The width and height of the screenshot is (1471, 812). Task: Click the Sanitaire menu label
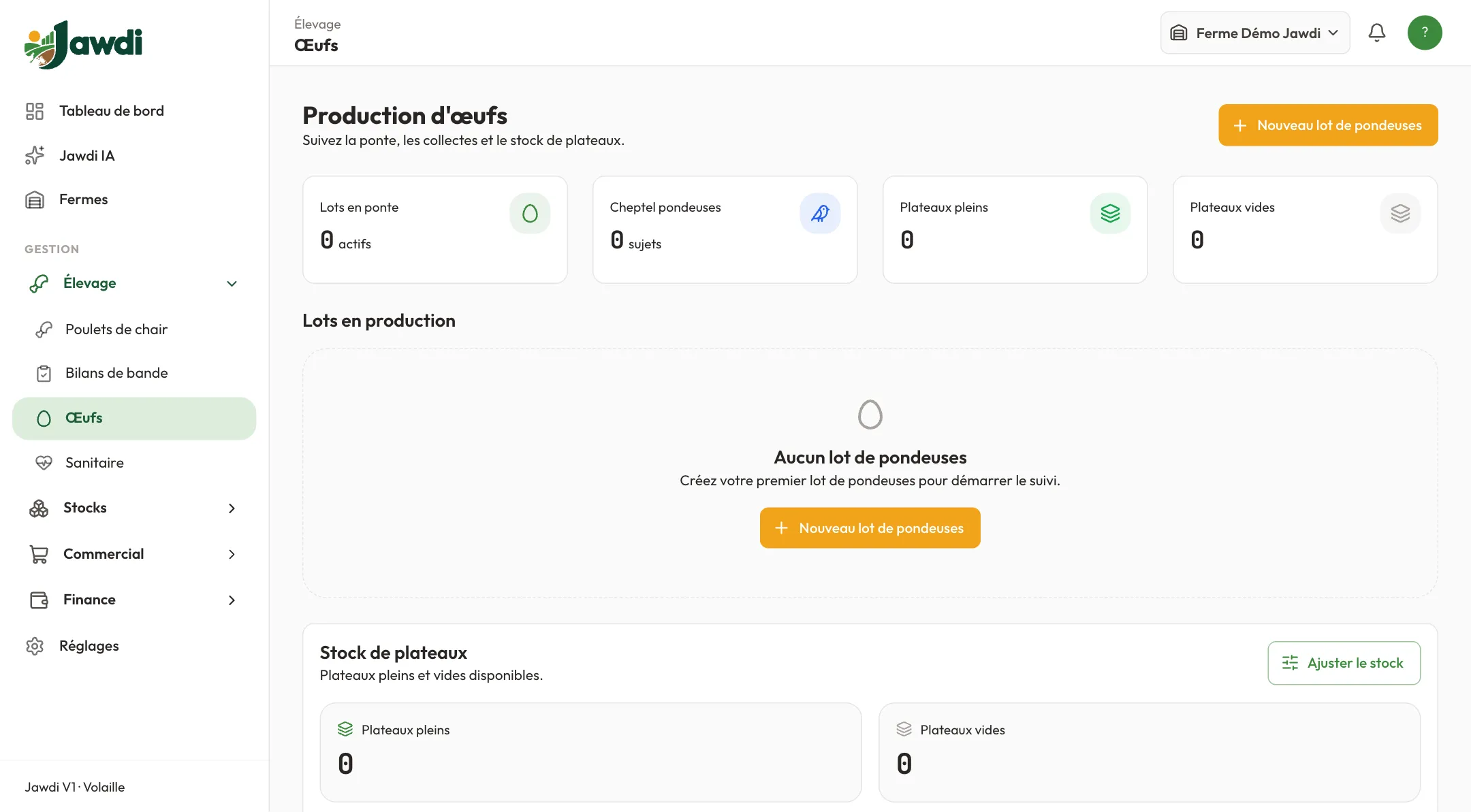tap(95, 463)
